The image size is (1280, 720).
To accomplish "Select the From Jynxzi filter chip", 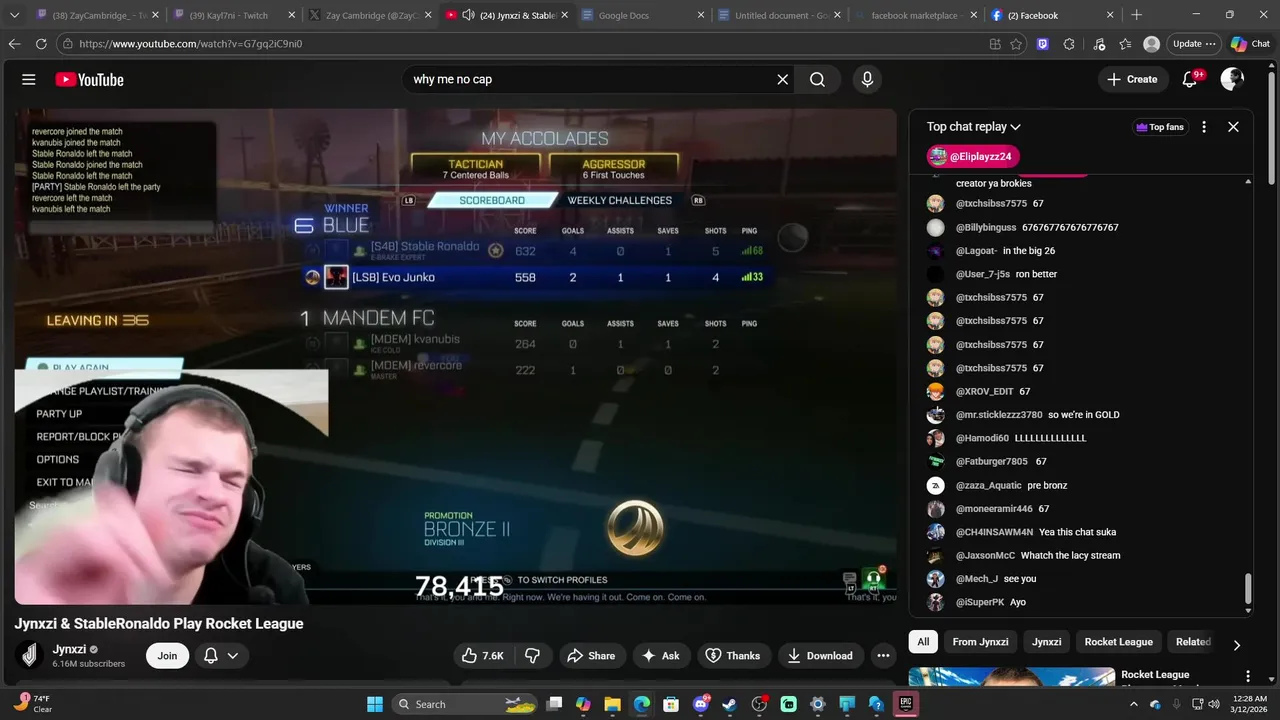I will point(980,642).
